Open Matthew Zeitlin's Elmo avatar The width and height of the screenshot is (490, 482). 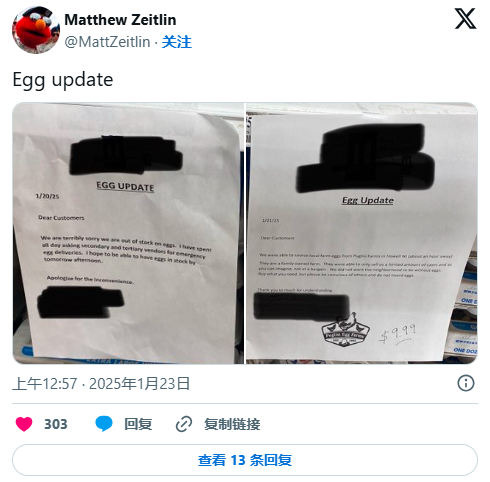pyautogui.click(x=36, y=30)
